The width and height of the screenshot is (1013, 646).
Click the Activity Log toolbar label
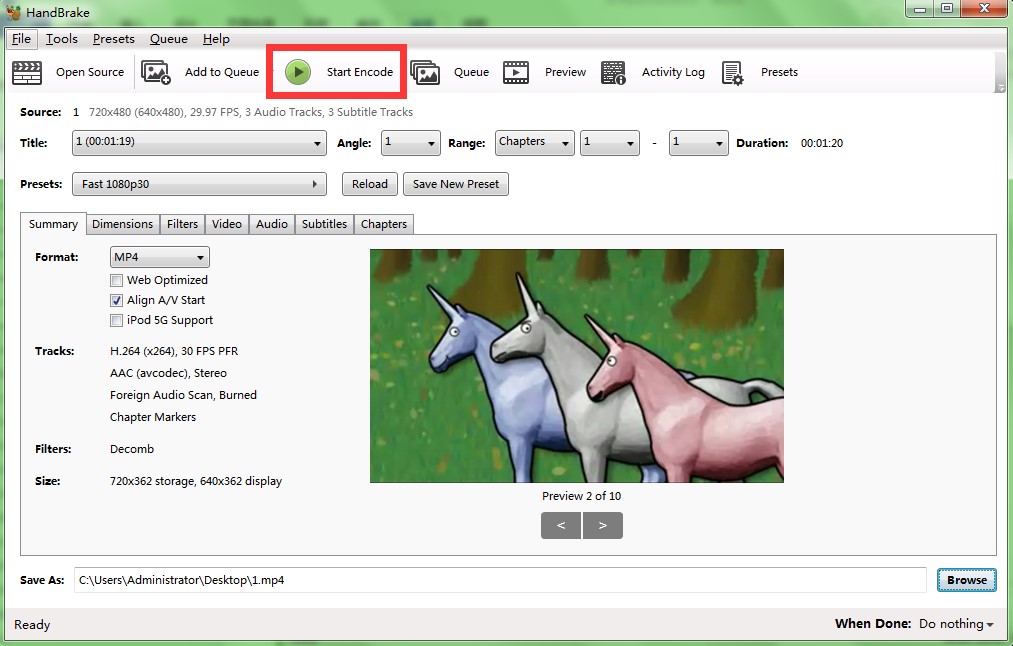click(x=673, y=72)
